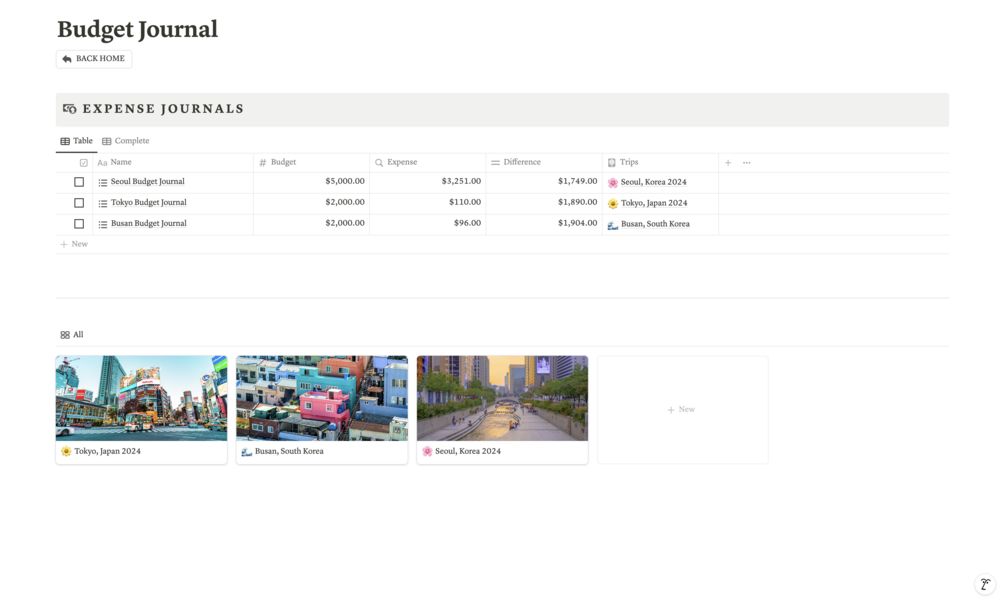Check the Busan Budget Journal checkbox

(79, 224)
